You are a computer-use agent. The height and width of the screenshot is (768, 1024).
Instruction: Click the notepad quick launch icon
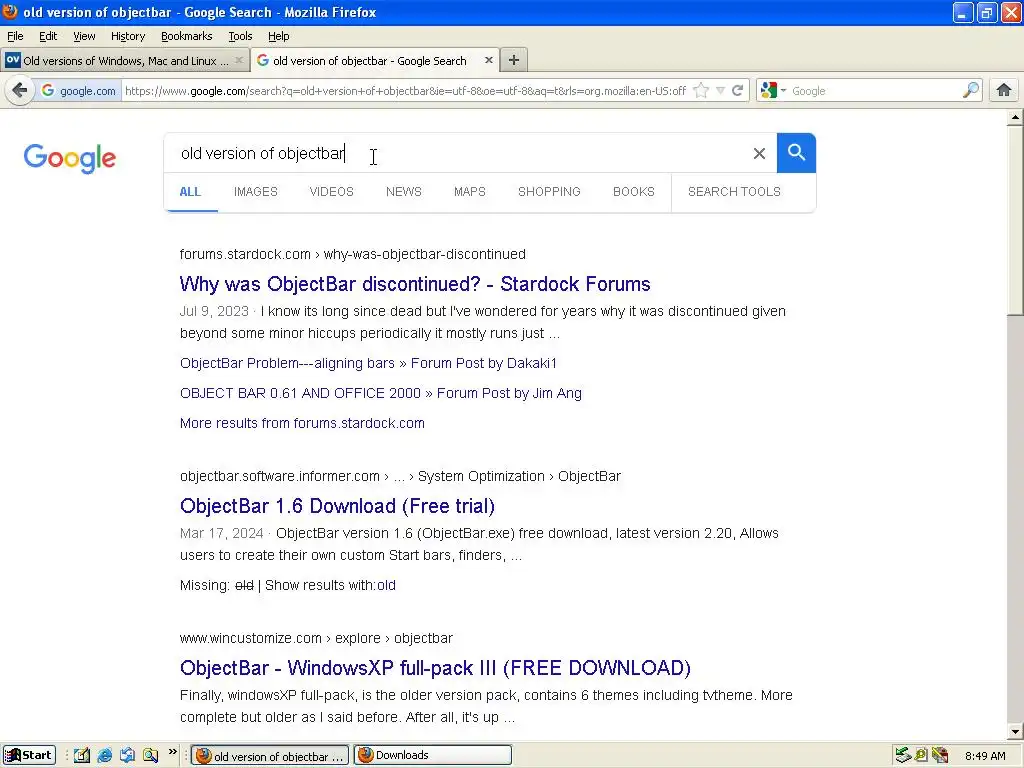[82, 755]
